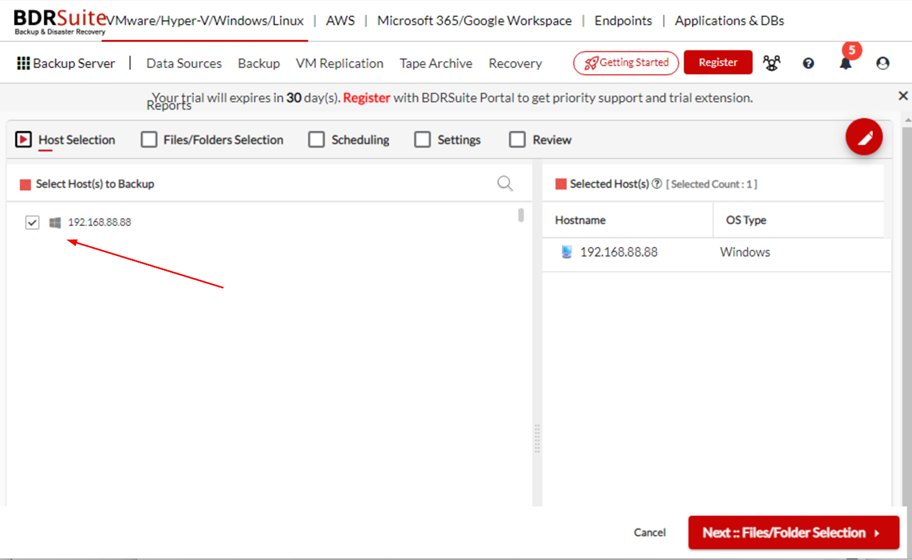Open the user management group icon
The height and width of the screenshot is (560, 912).
[x=771, y=63]
